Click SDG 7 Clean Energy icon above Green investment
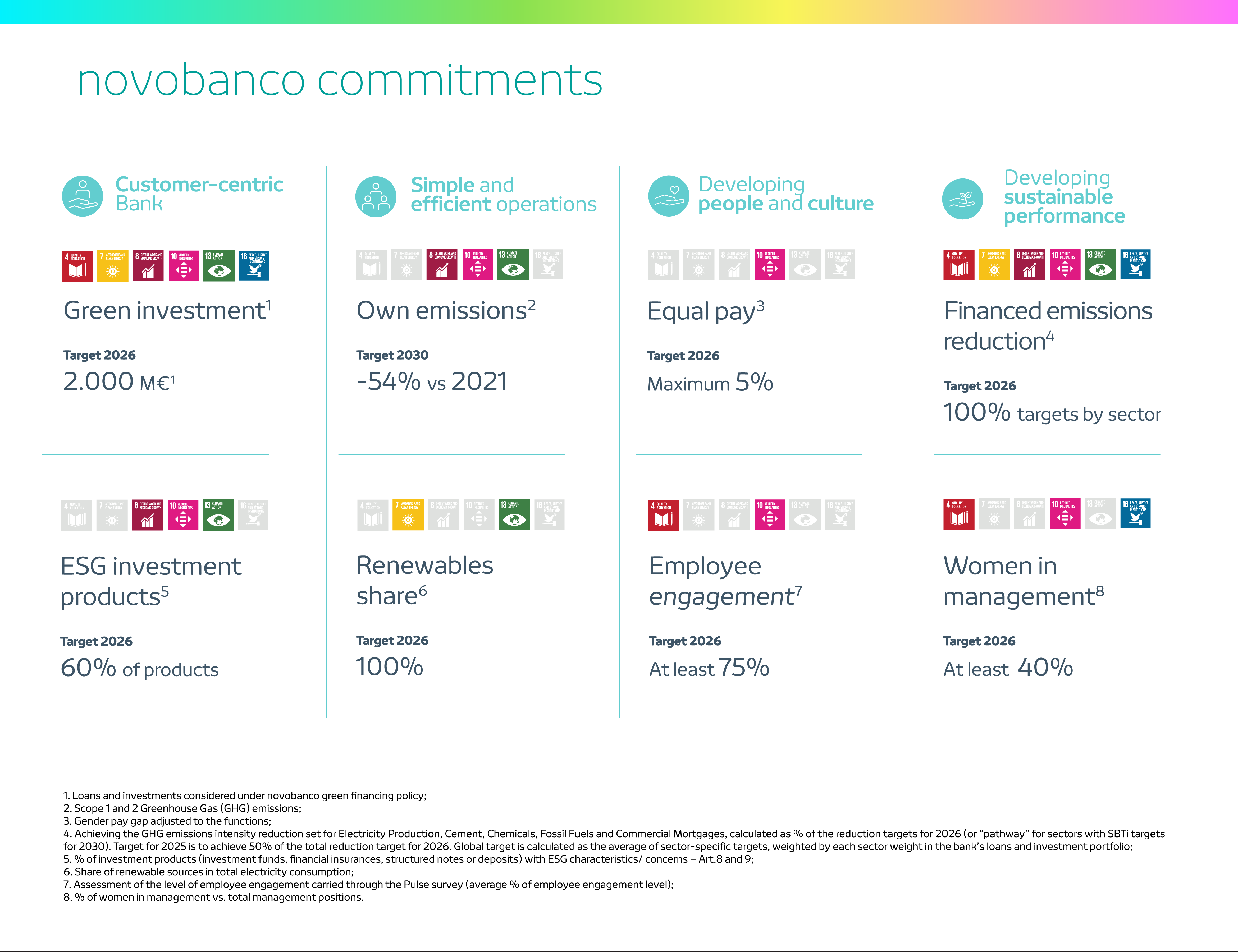The height and width of the screenshot is (952, 1238). tap(113, 266)
